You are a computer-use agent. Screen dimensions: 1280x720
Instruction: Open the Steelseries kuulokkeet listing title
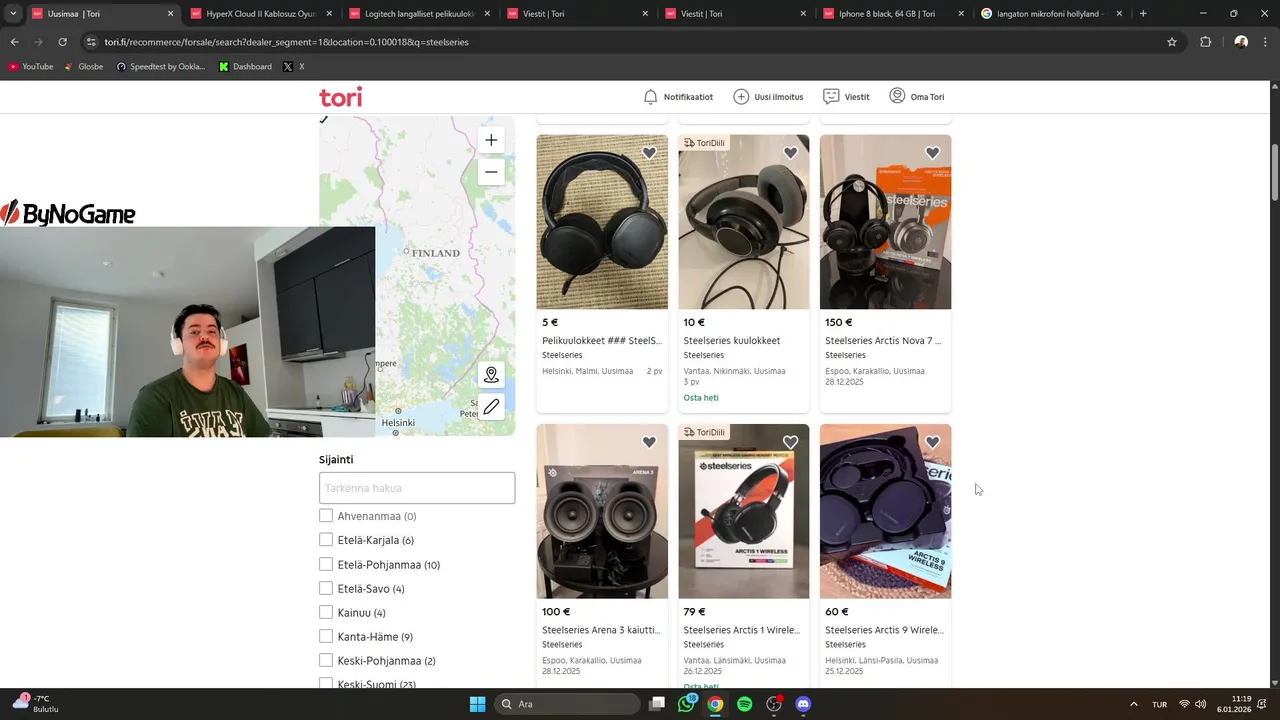[732, 340]
